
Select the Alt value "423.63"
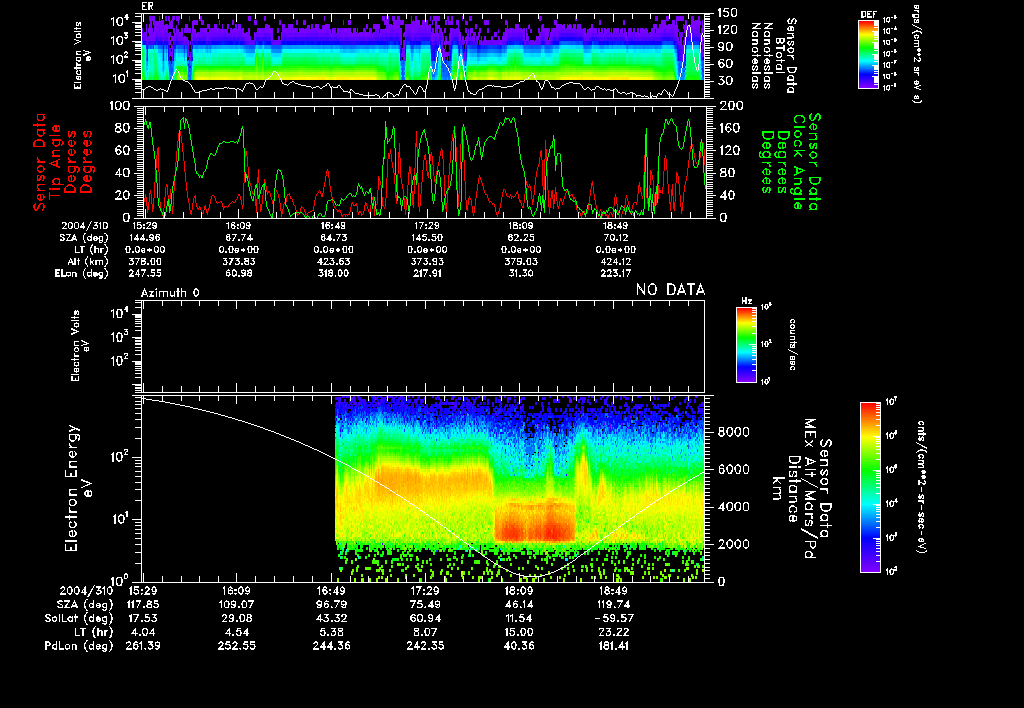(x=333, y=262)
